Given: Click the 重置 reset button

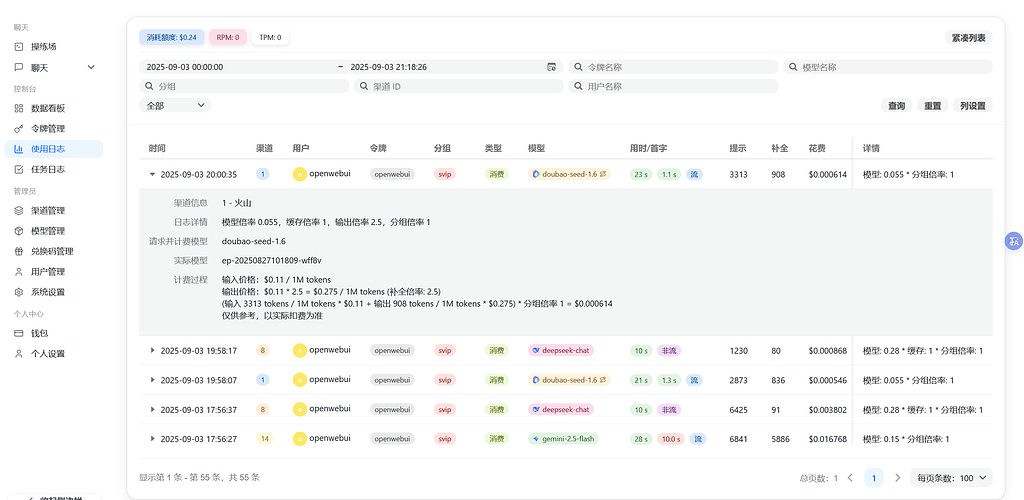Looking at the screenshot, I should click(x=933, y=106).
